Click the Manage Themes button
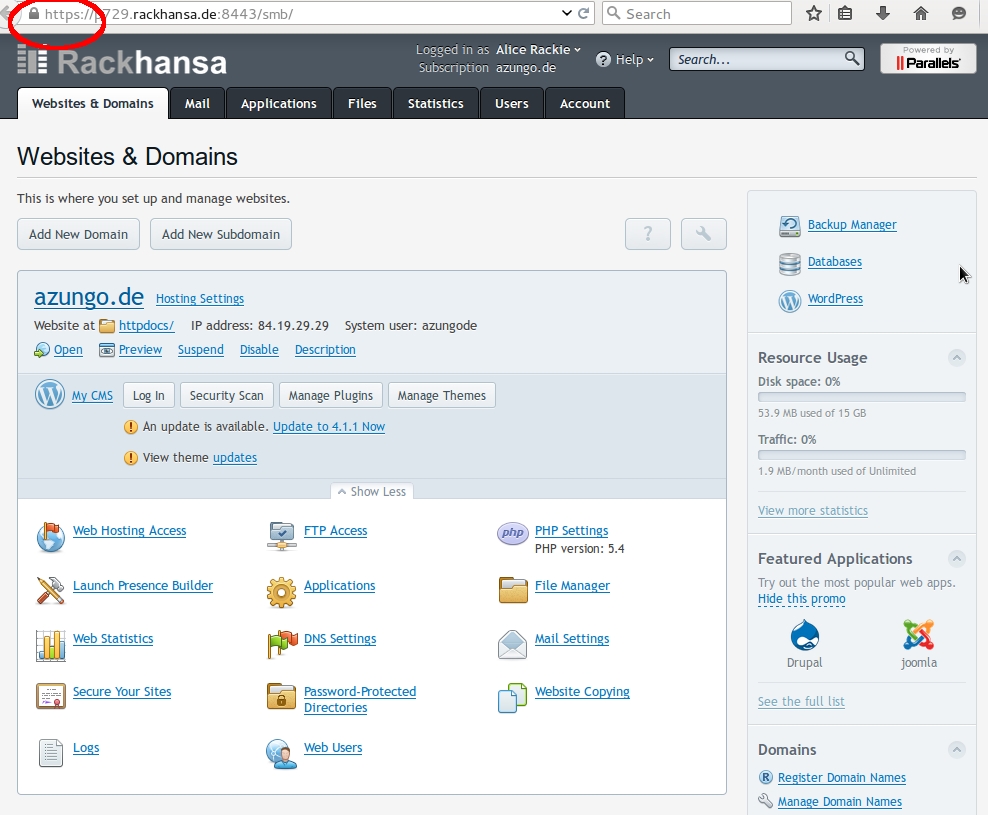The width and height of the screenshot is (988, 815). pyautogui.click(x=442, y=395)
